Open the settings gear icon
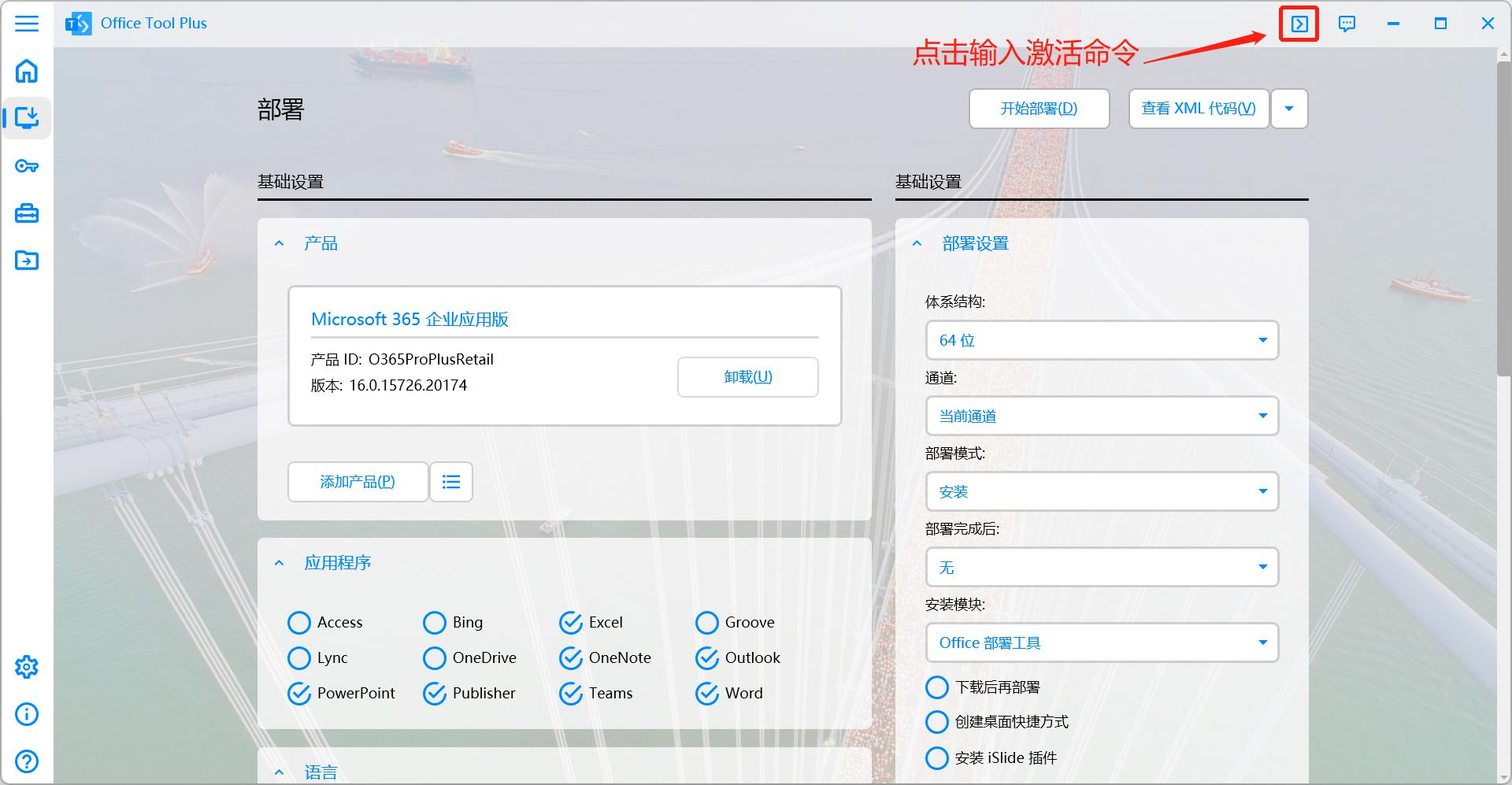The height and width of the screenshot is (785, 1512). (27, 667)
